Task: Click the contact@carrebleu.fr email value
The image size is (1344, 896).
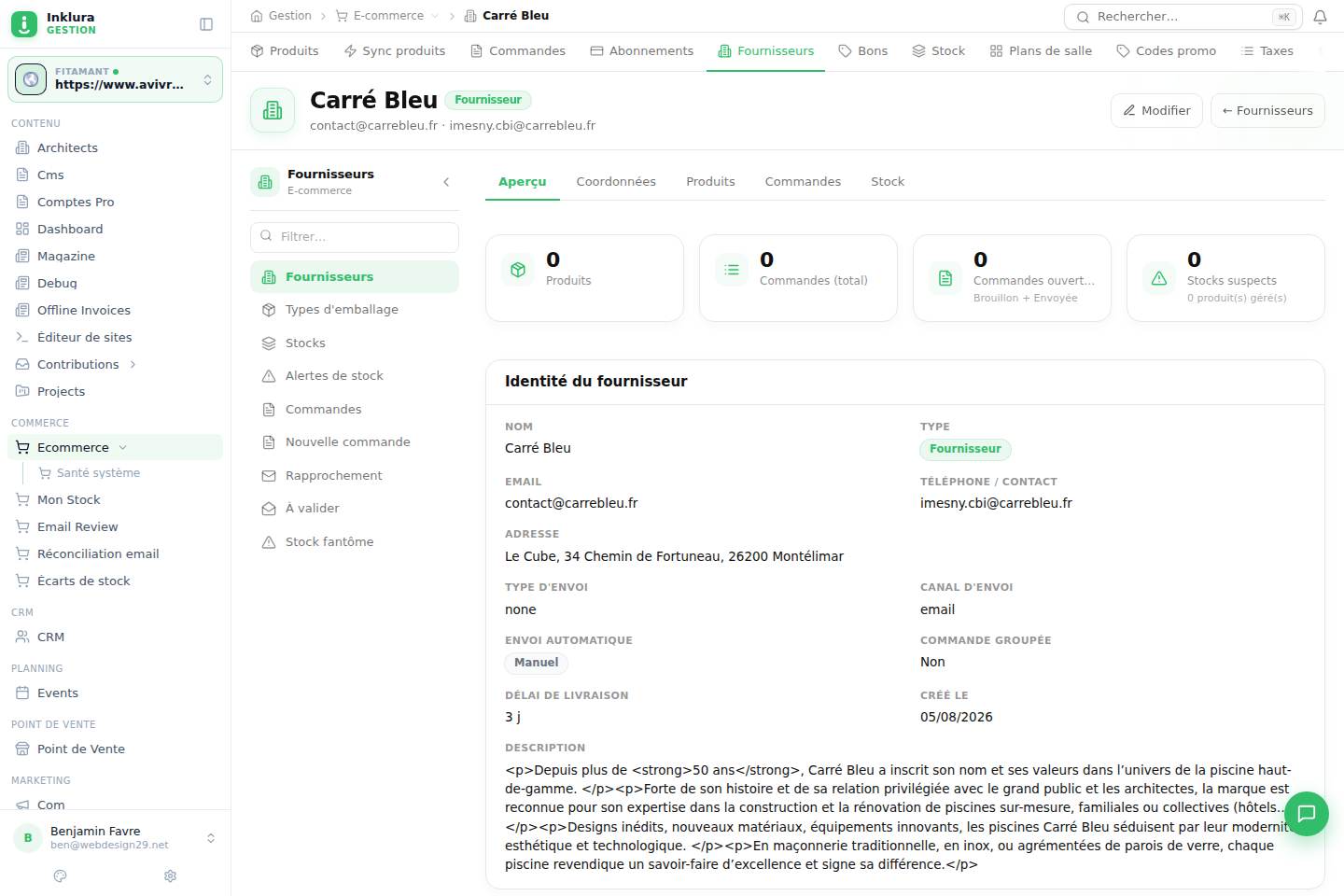Action: tap(571, 503)
